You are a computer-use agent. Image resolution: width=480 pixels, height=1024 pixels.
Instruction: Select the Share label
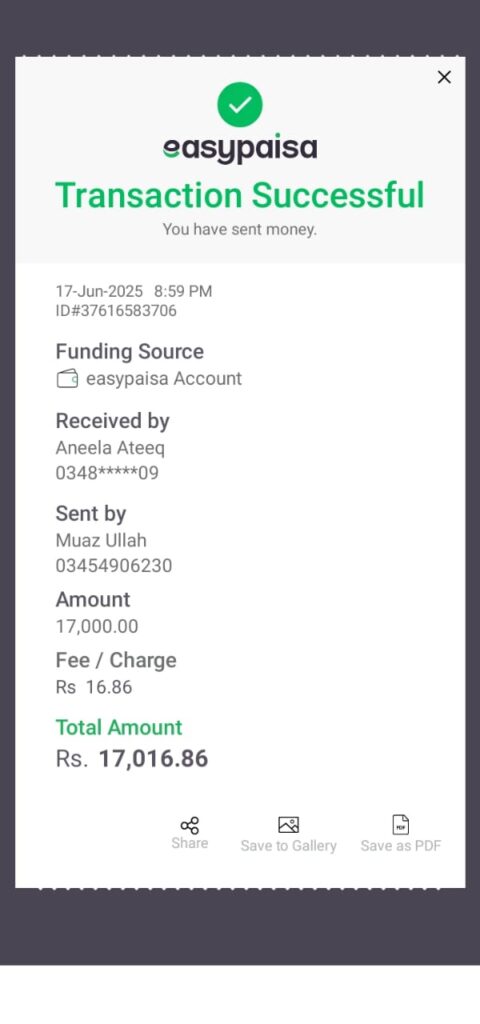coord(190,843)
